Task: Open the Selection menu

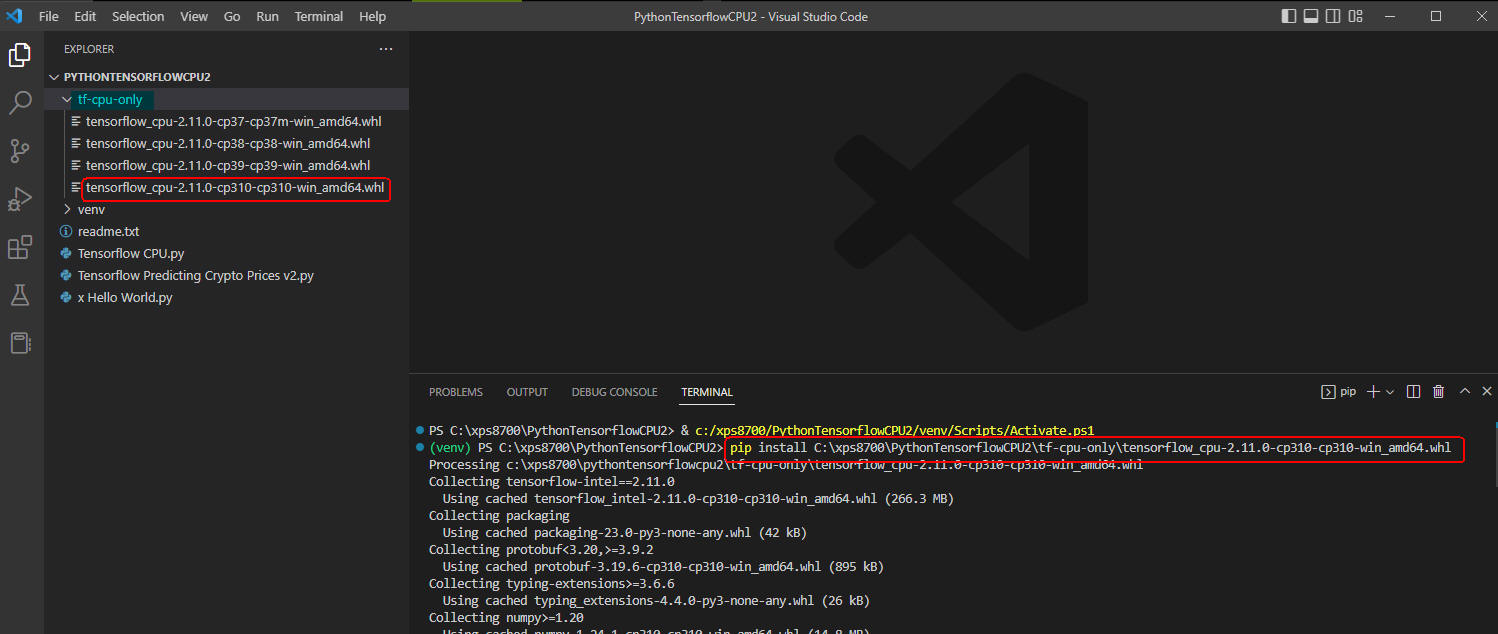Action: (138, 16)
